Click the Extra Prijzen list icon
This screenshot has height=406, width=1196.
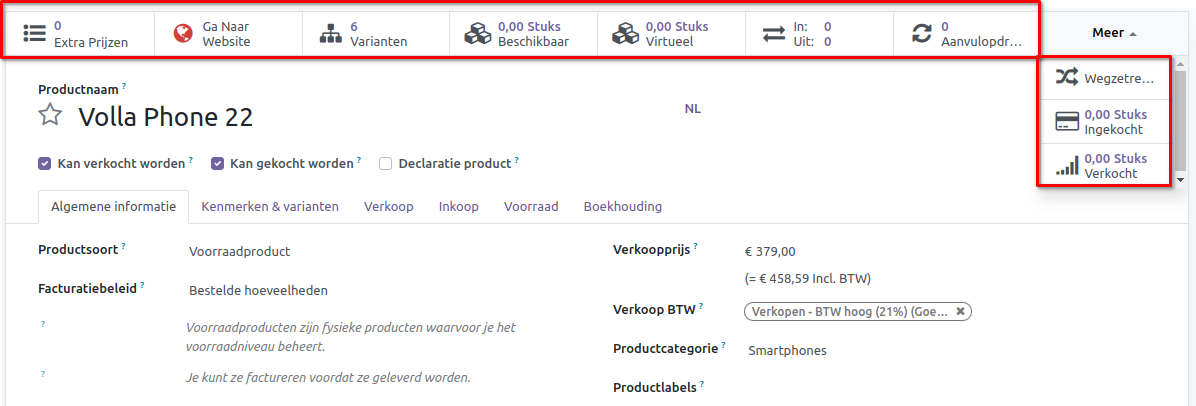click(35, 33)
